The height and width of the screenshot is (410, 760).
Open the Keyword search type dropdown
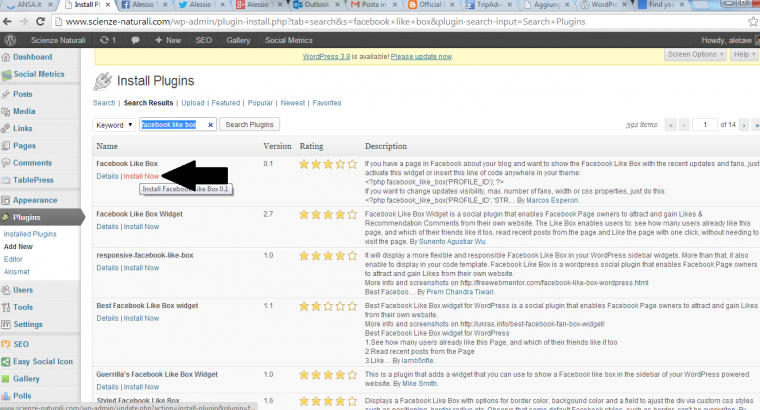pyautogui.click(x=113, y=125)
